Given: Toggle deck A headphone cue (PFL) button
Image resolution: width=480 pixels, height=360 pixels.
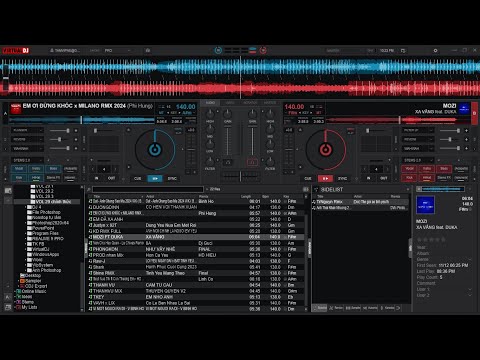Looking at the screenshot, I should click(x=228, y=162).
